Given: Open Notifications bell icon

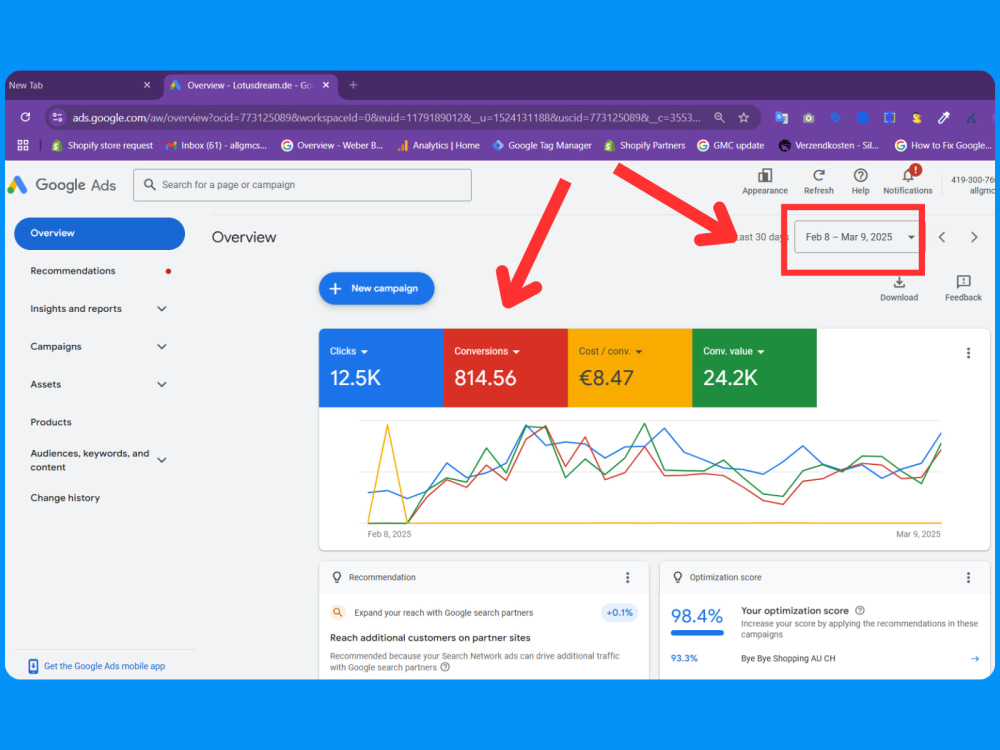Looking at the screenshot, I should 908,181.
